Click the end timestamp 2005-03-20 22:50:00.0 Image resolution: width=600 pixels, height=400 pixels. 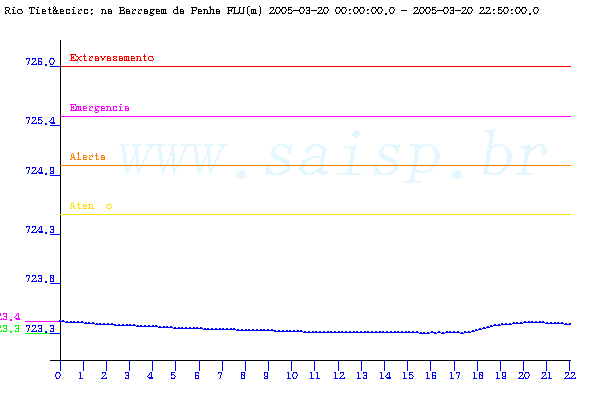pos(476,11)
